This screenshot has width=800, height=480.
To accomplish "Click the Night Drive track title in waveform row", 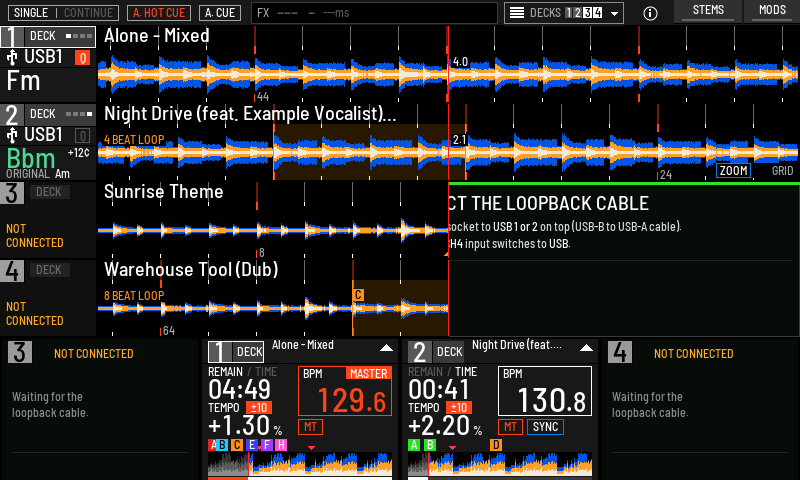I will (250, 114).
